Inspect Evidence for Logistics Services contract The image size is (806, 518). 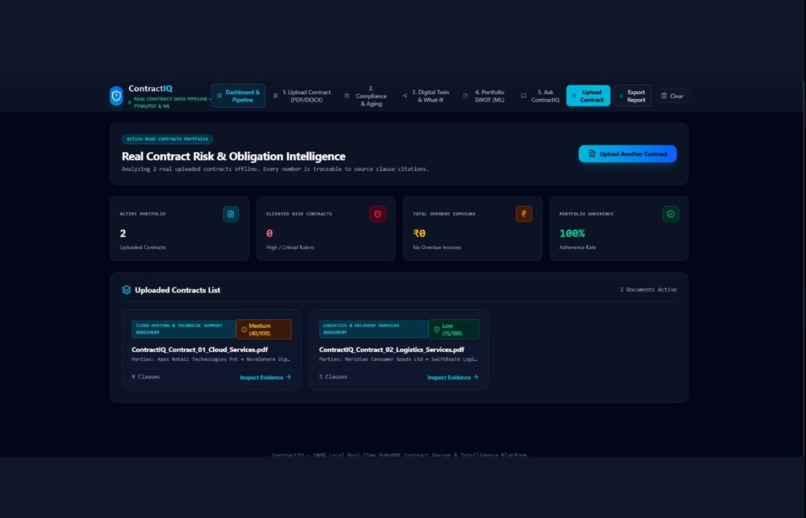(x=453, y=377)
